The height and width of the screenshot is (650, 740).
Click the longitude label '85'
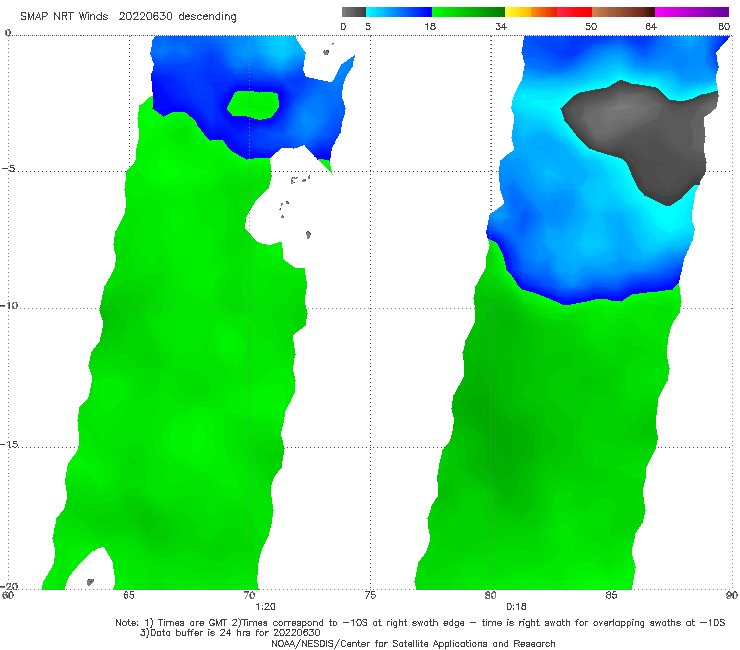(611, 595)
